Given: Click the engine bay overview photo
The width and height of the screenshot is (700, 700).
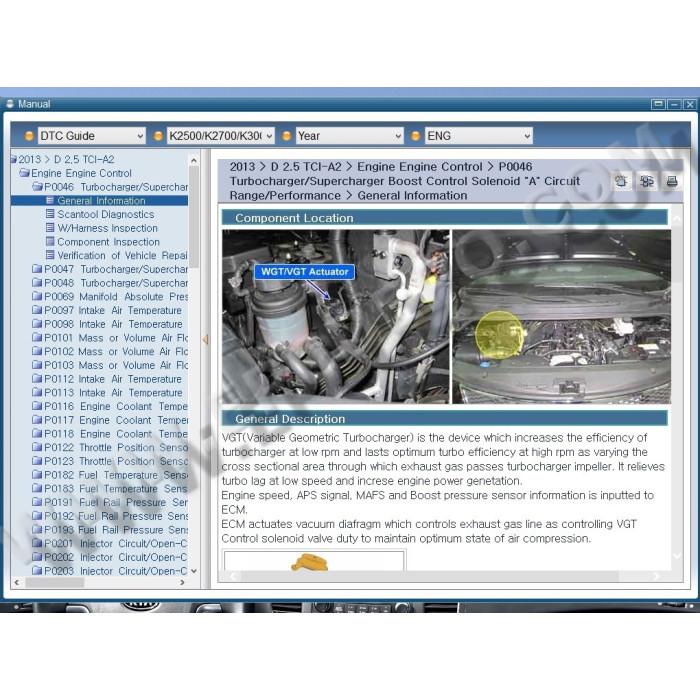Looking at the screenshot, I should point(562,317).
